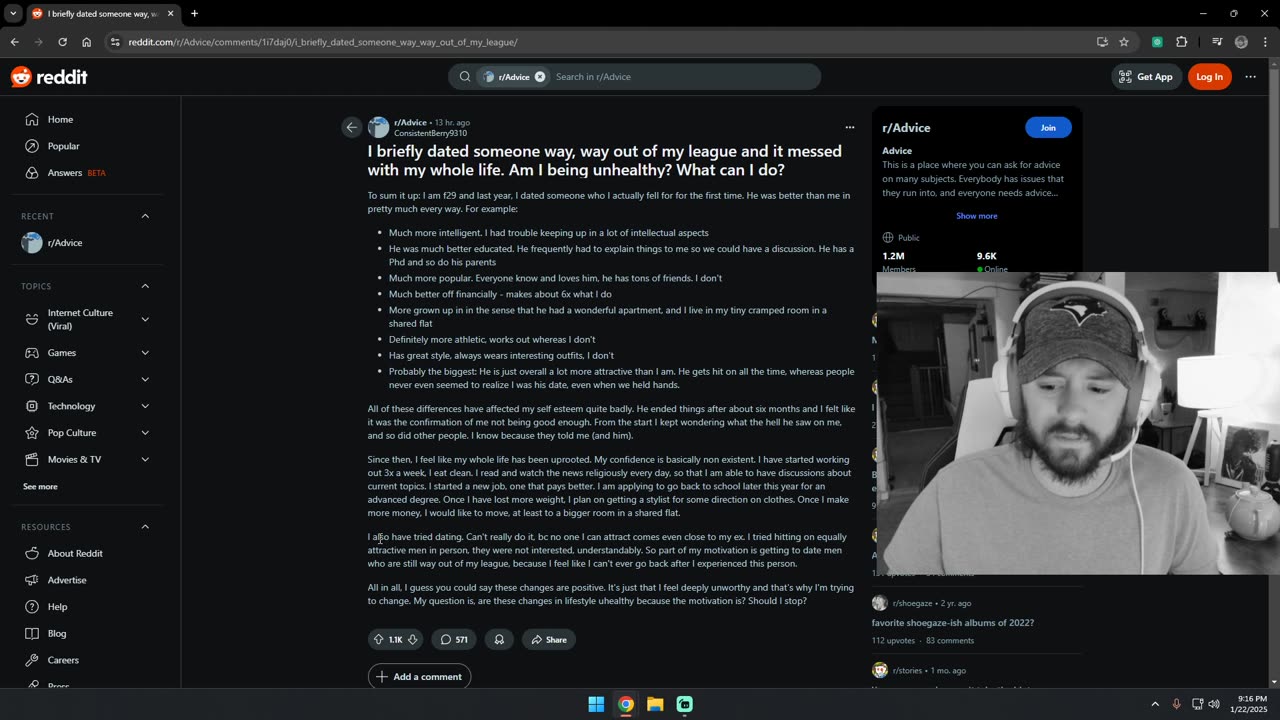Click the address bar URL
Image resolution: width=1280 pixels, height=720 pixels.
pos(323,42)
